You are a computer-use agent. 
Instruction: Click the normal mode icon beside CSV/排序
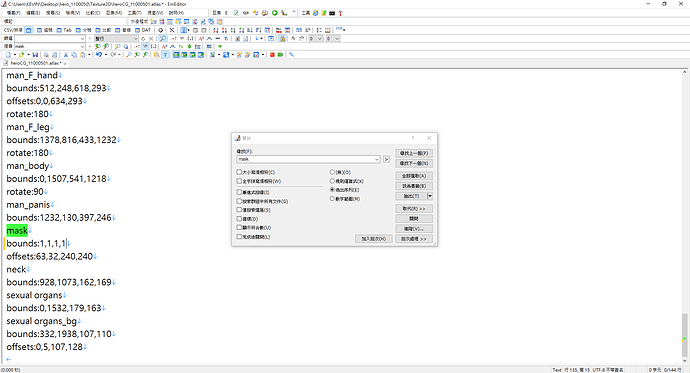tap(28, 30)
